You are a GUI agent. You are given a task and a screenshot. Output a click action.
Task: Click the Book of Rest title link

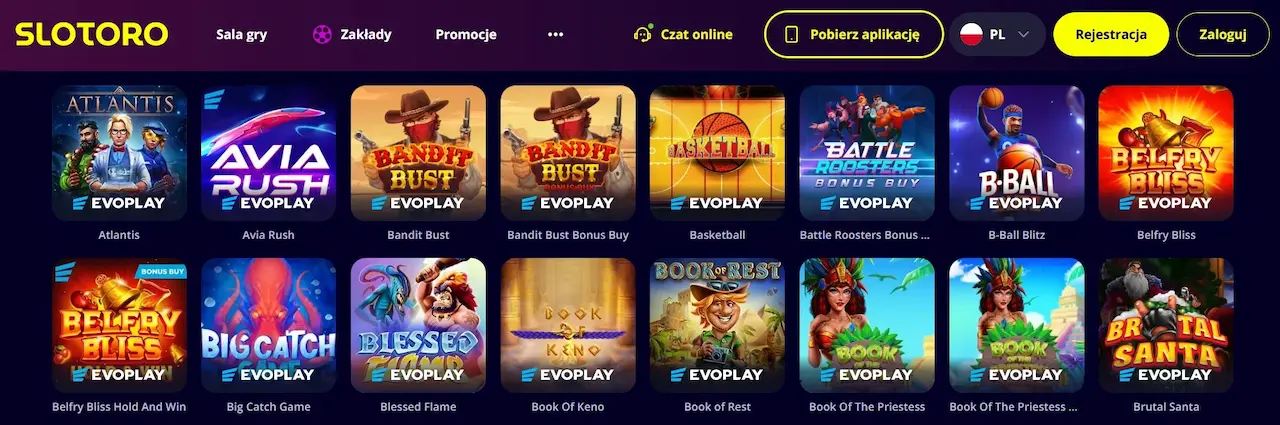click(717, 407)
